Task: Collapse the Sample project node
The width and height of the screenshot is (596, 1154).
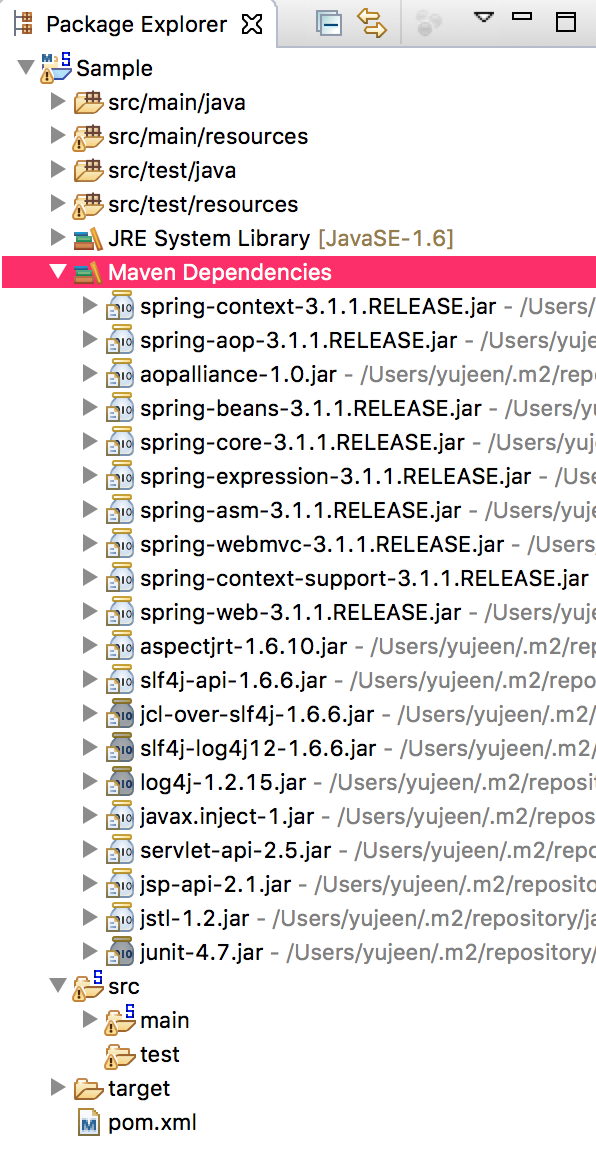Action: point(26,68)
